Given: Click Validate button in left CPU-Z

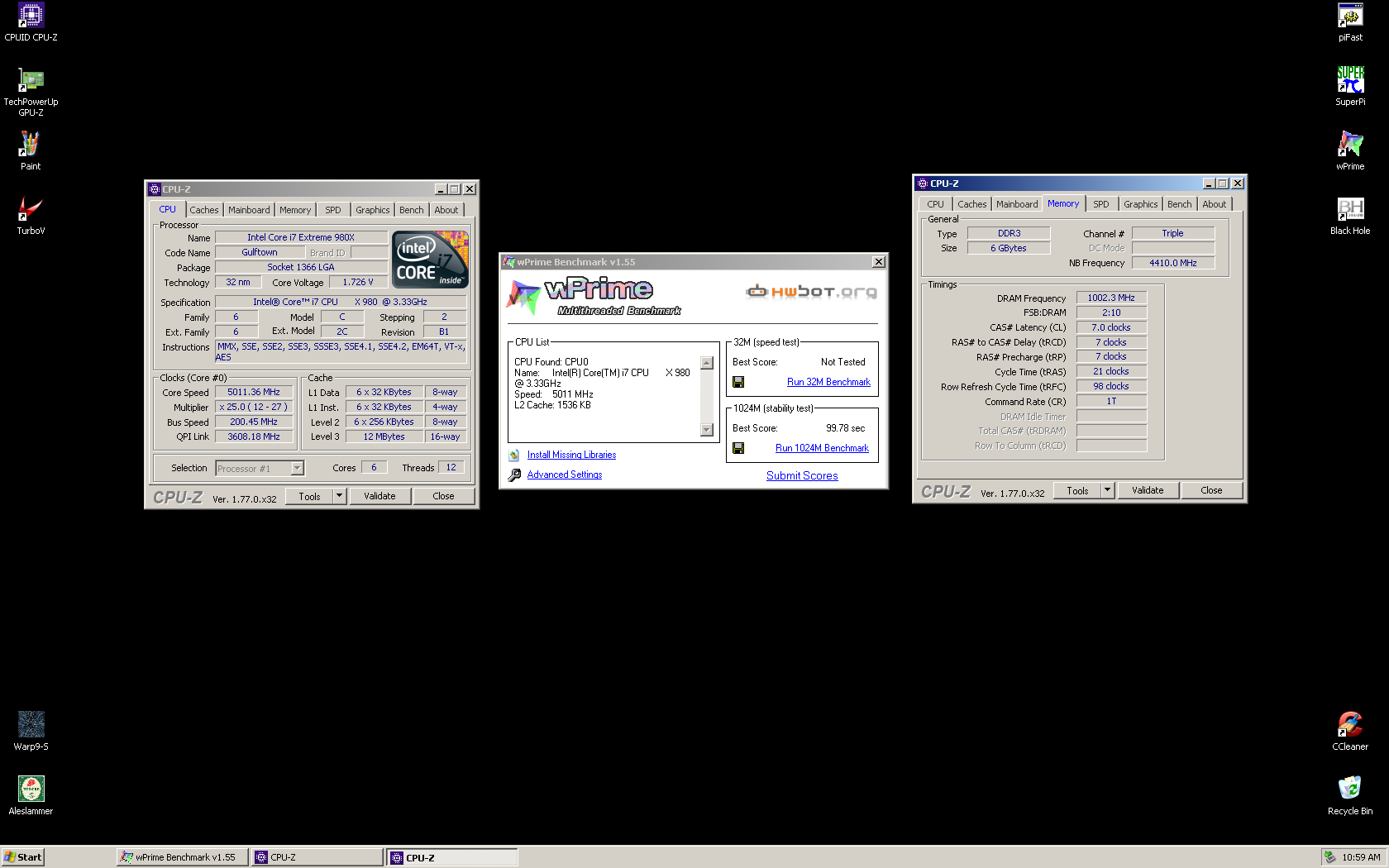Looking at the screenshot, I should click(x=379, y=496).
